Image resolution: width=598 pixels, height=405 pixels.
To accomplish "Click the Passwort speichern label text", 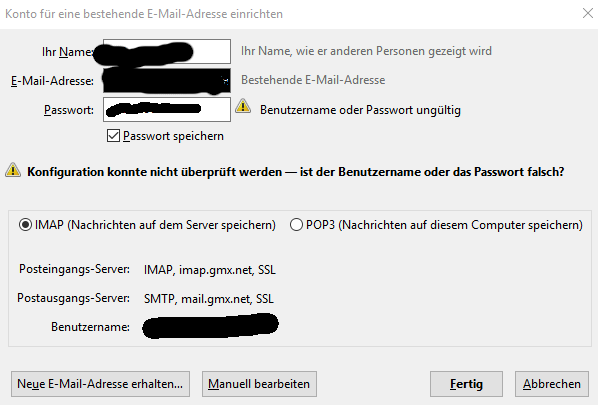I will click(x=174, y=136).
